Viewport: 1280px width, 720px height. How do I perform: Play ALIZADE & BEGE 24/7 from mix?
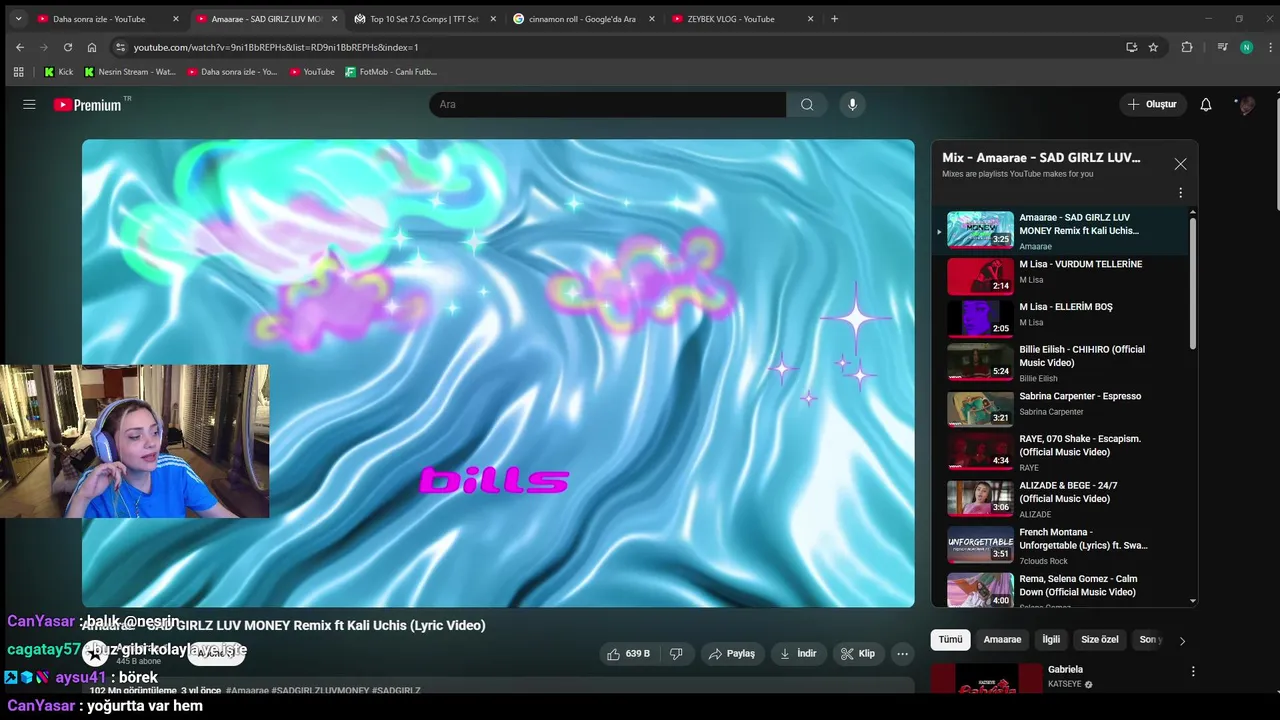point(1060,499)
